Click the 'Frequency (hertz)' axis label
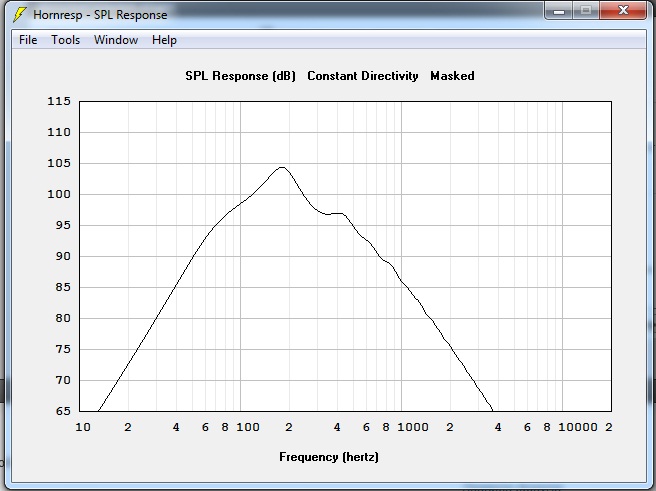656x491 pixels. coord(329,457)
